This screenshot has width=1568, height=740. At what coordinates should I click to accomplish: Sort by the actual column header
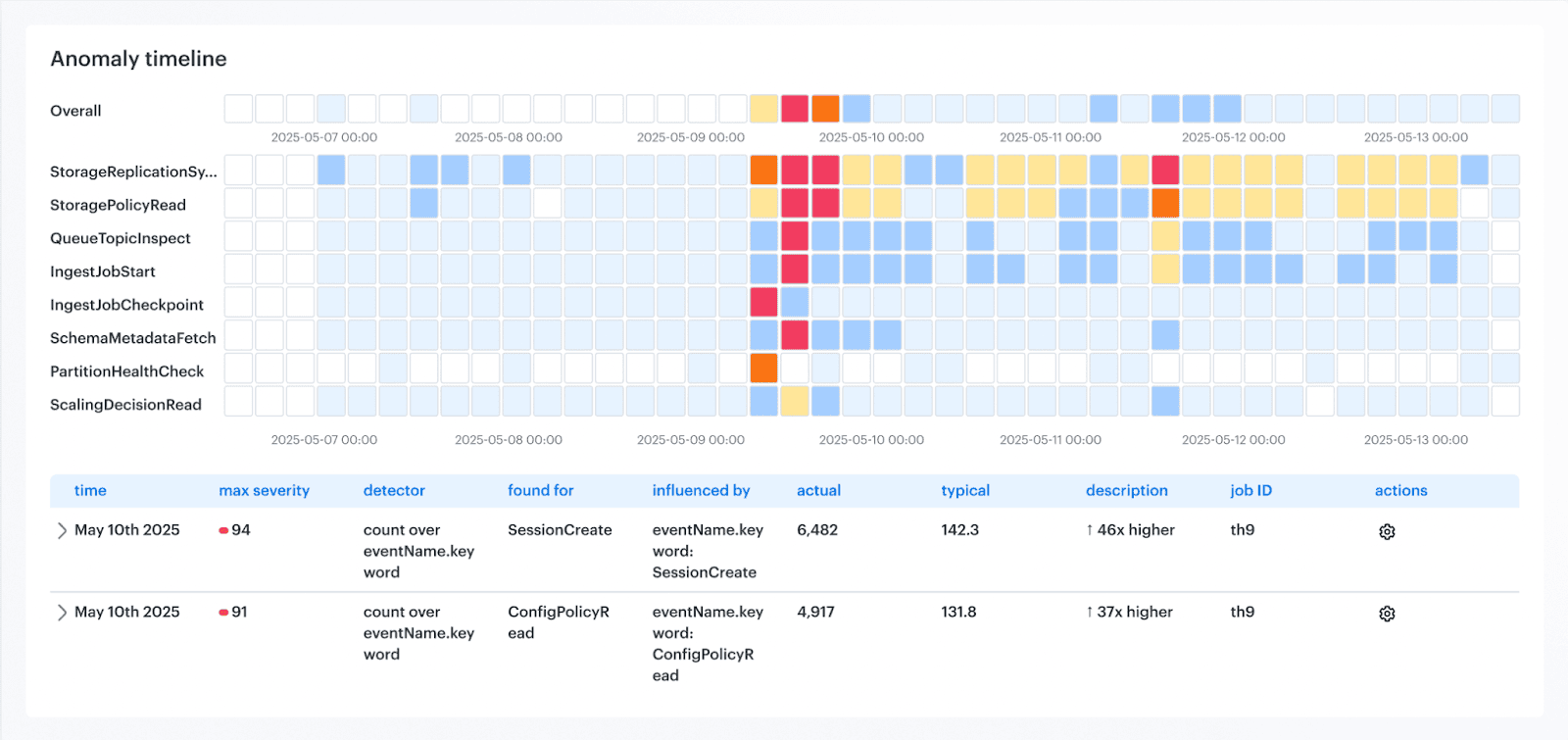pos(818,490)
